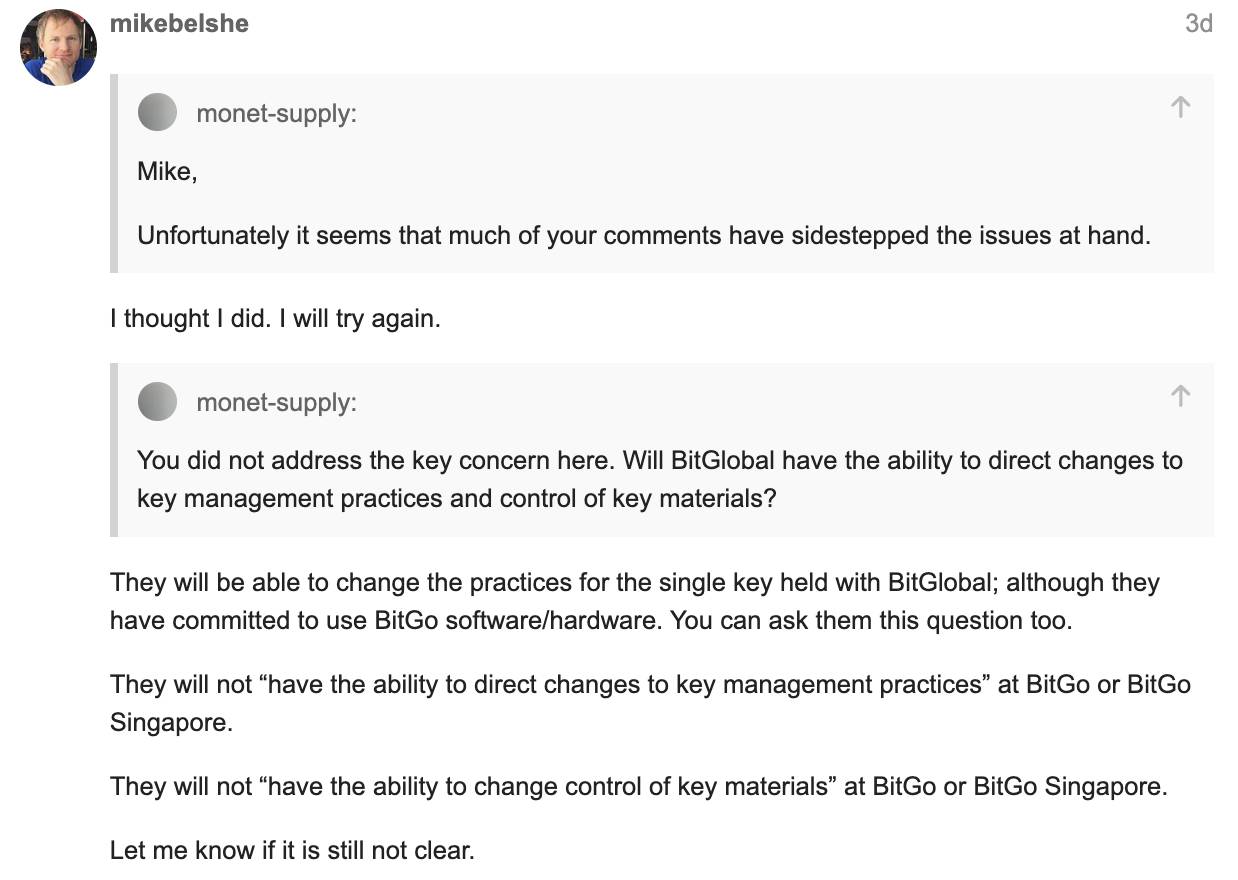Open mikebelshe's profile avatar photo

pos(58,47)
